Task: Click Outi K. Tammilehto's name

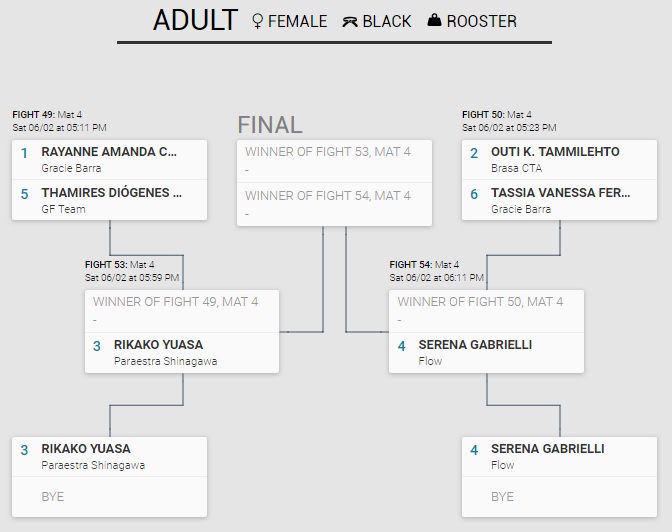Action: [555, 152]
